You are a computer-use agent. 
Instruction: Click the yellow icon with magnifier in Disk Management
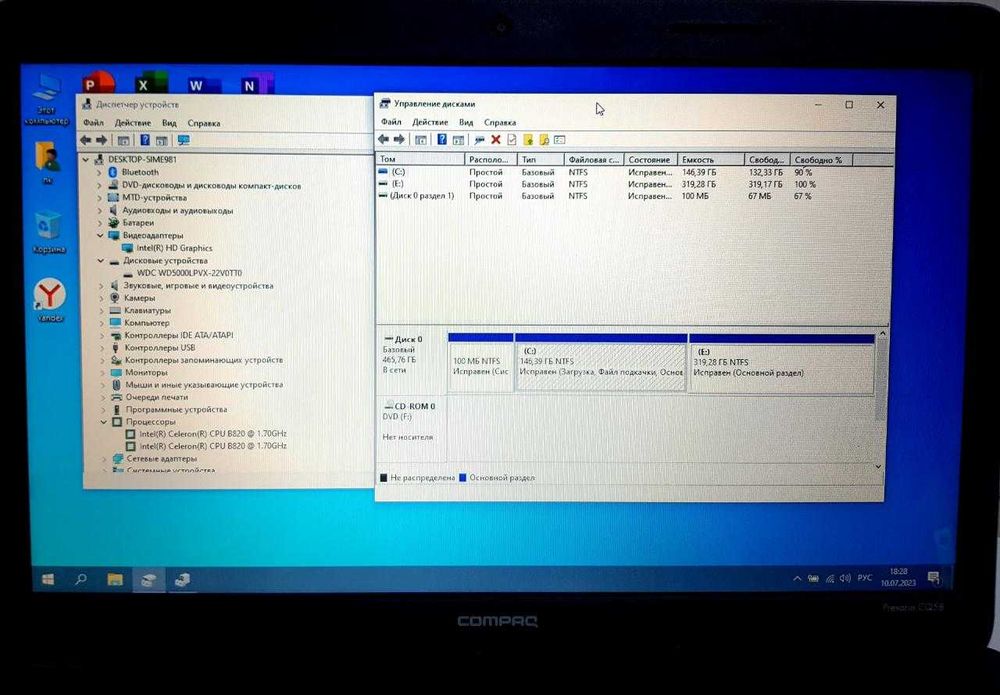544,140
